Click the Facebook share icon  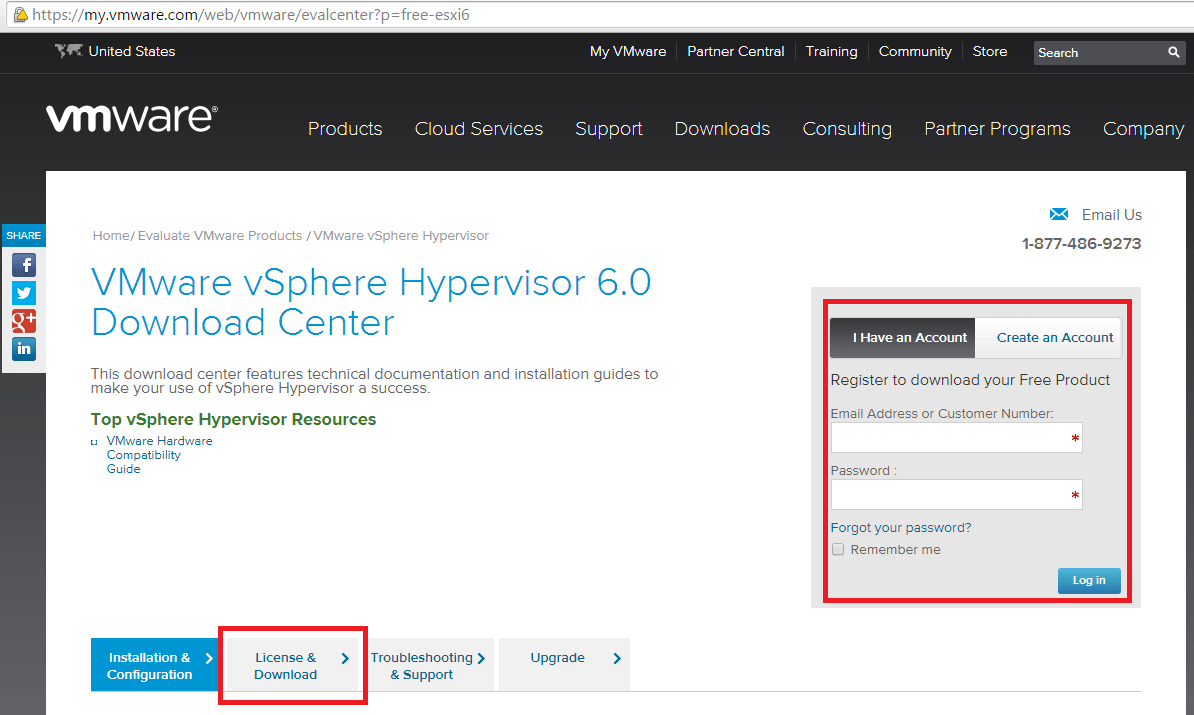pyautogui.click(x=24, y=265)
